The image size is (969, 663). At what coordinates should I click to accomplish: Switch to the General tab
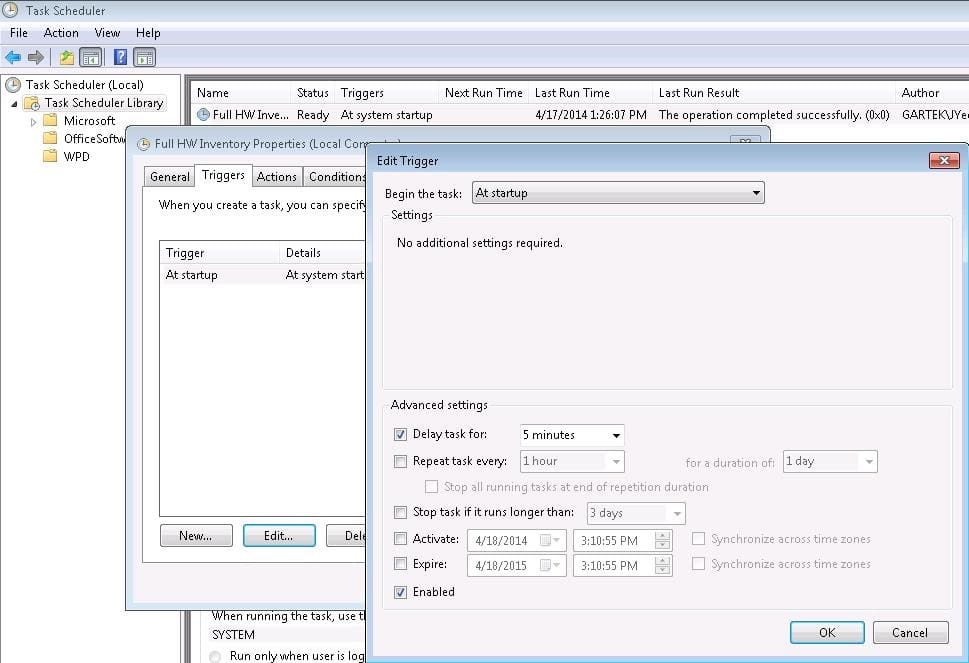point(169,177)
